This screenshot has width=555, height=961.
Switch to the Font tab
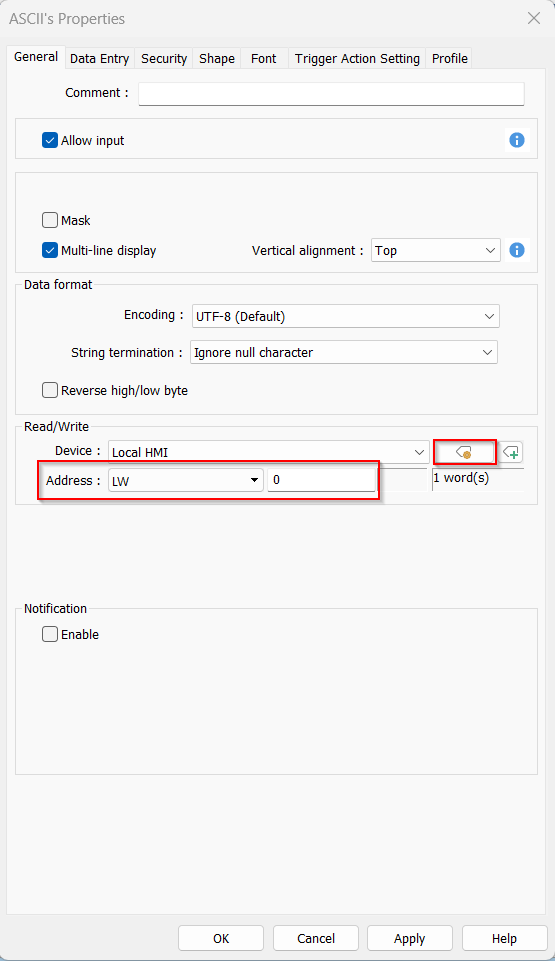[x=263, y=59]
